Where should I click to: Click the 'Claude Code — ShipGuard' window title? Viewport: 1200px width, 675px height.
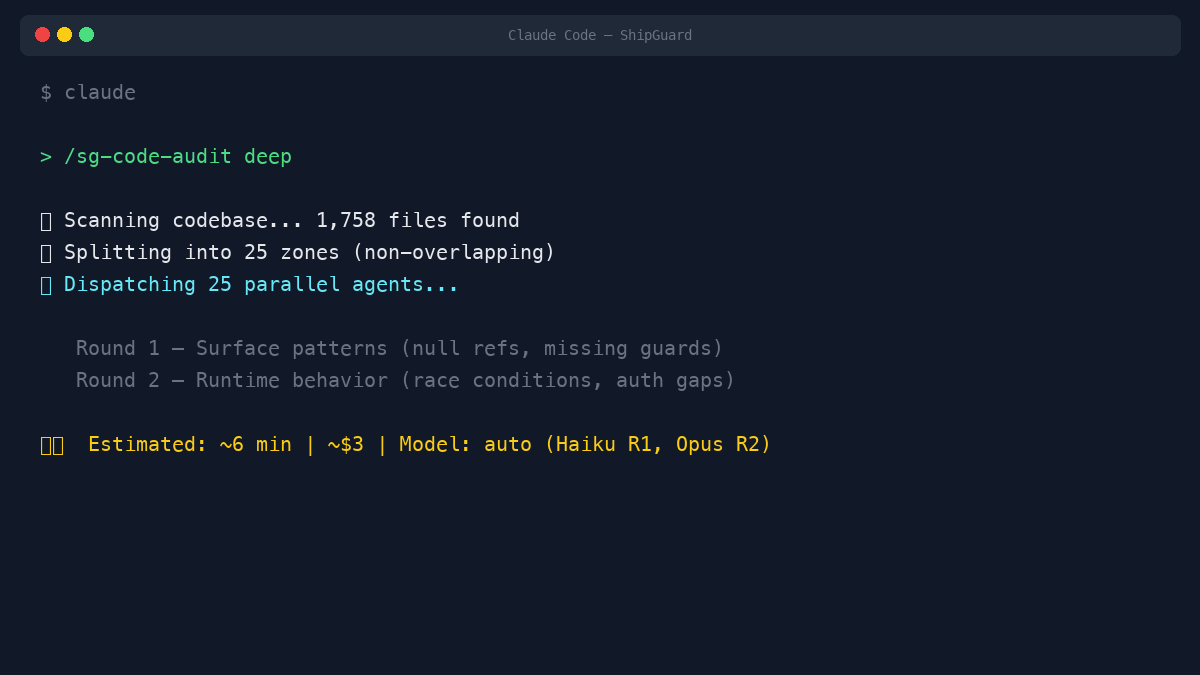point(600,35)
